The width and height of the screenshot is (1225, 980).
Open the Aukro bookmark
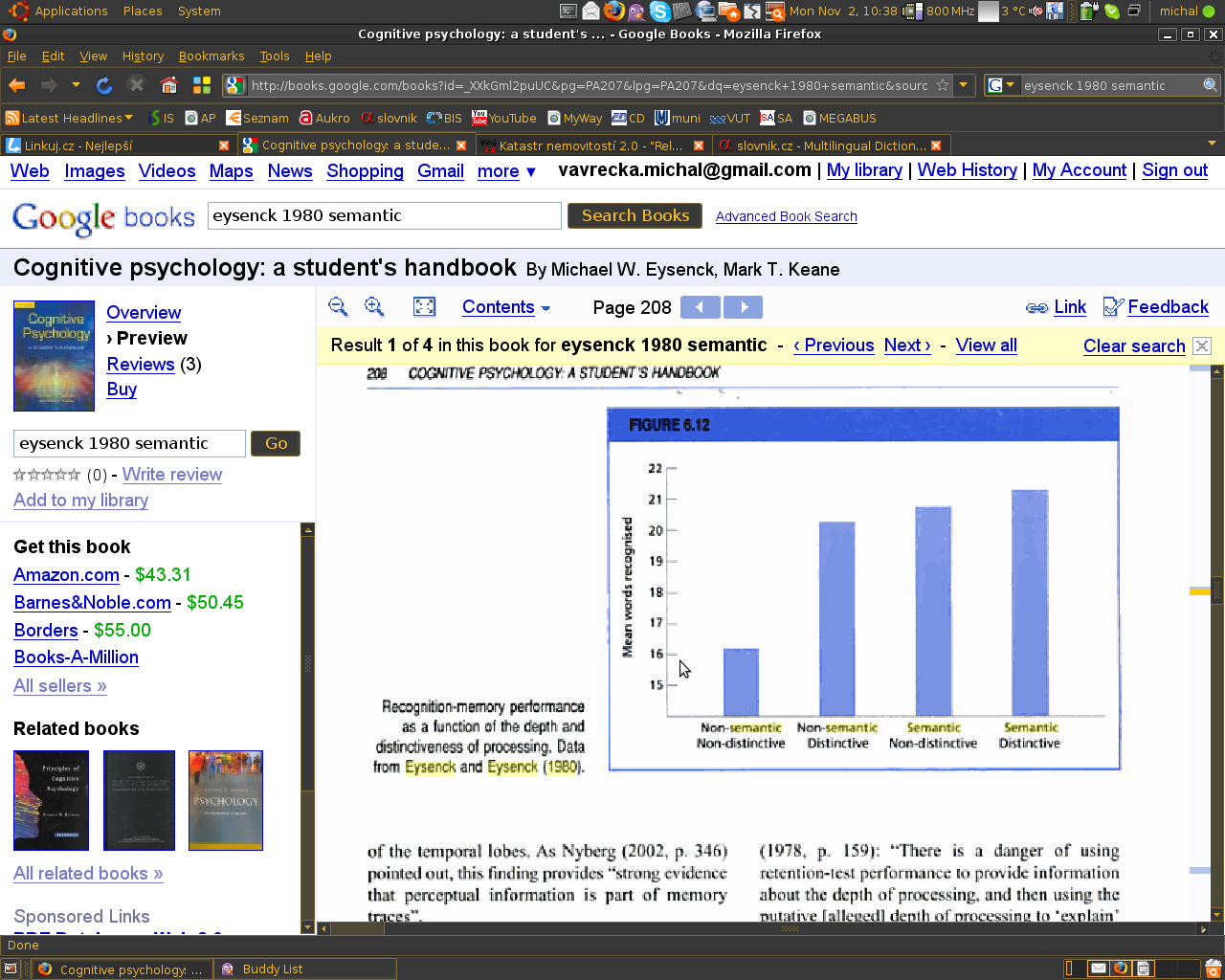click(324, 118)
